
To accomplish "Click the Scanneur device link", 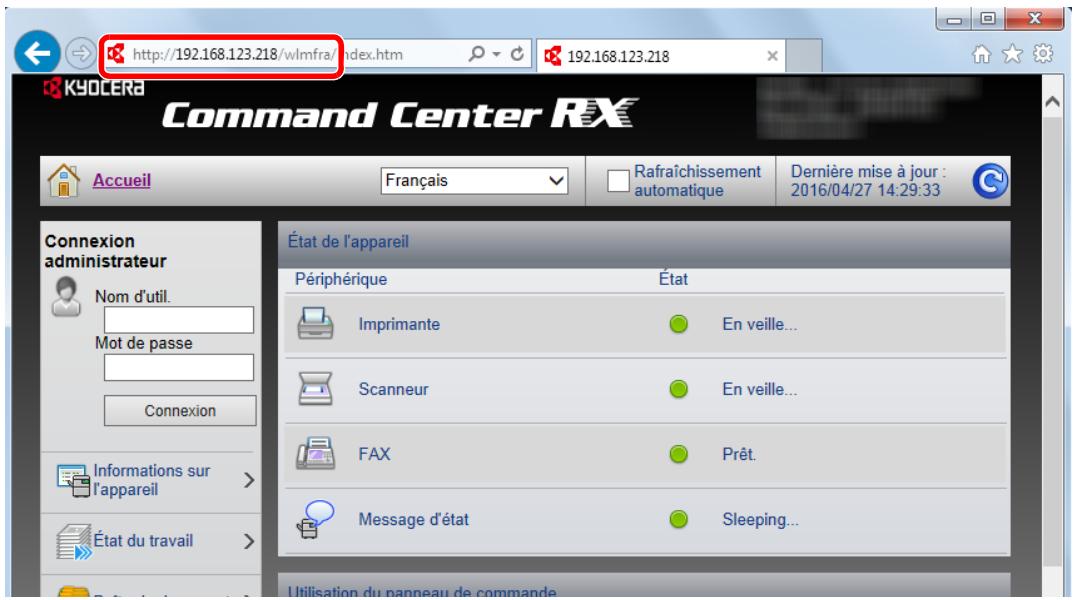I will 394,389.
